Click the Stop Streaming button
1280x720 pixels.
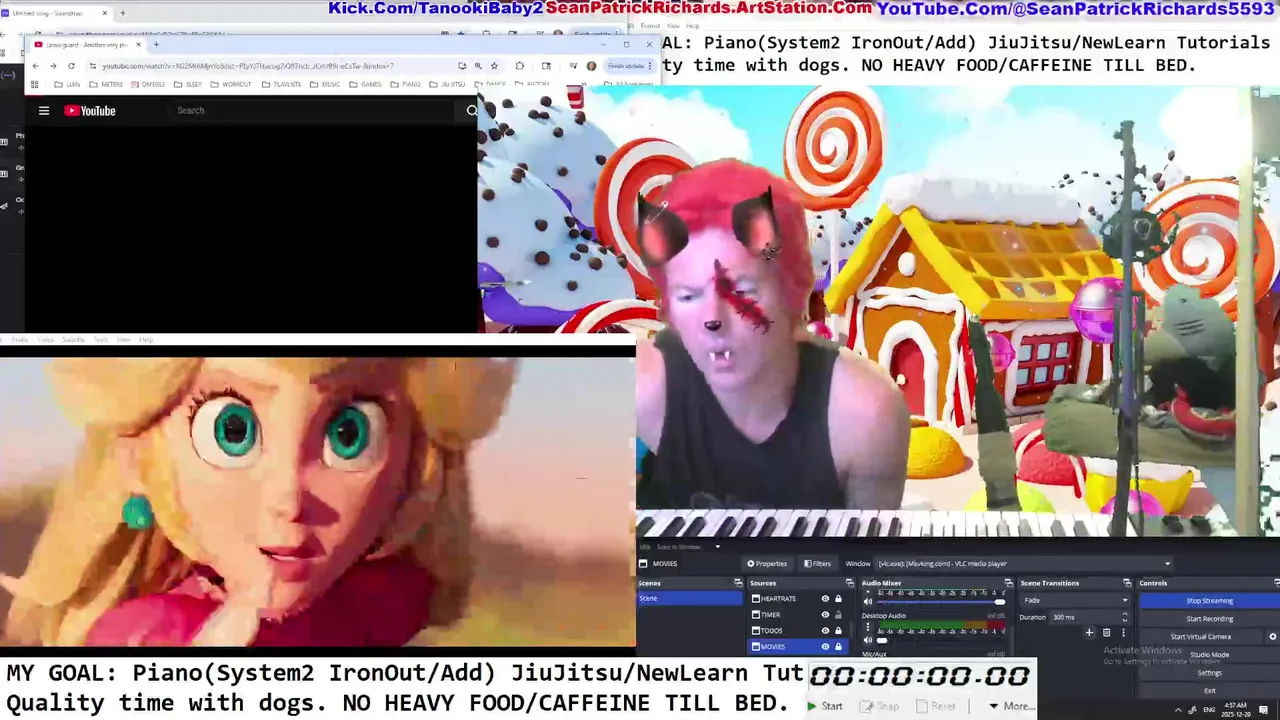[1209, 601]
